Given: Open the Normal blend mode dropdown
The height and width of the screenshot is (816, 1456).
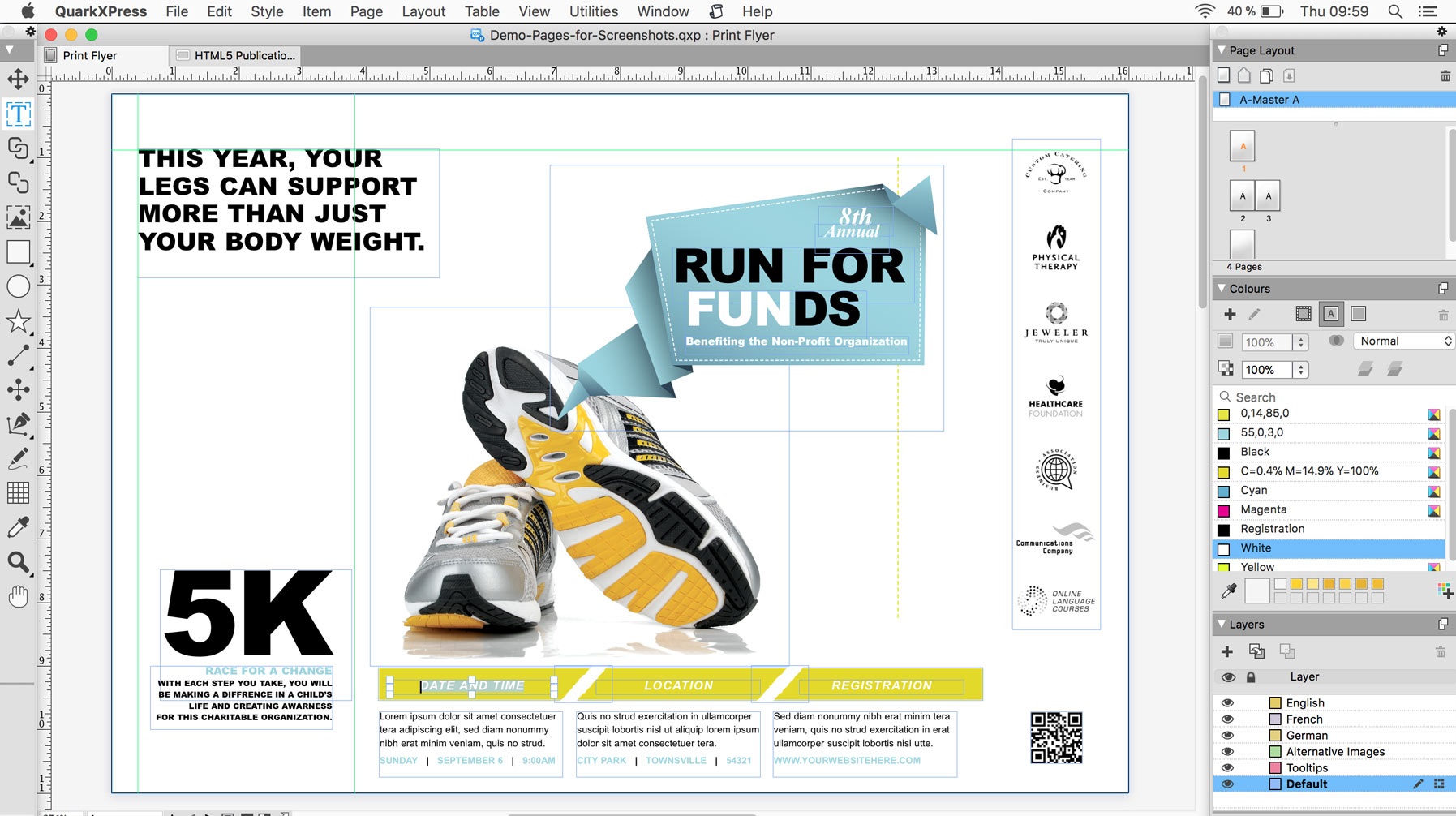Looking at the screenshot, I should pos(1405,341).
